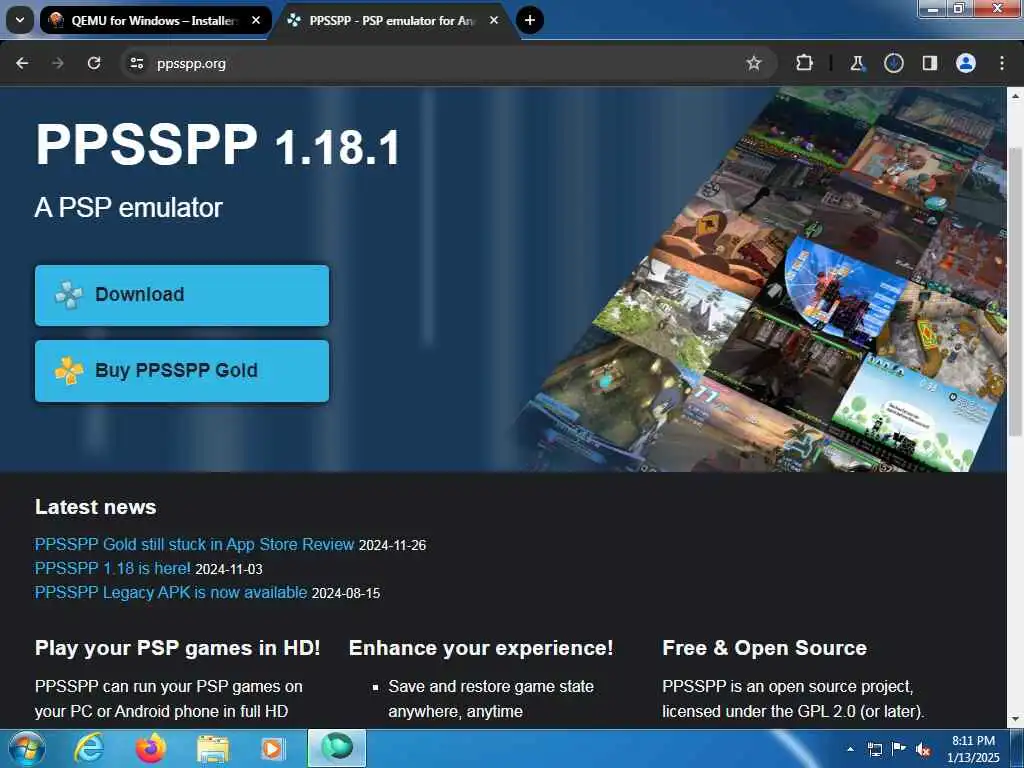Open Windows Explorer folder in taskbar
Viewport: 1024px width, 768px height.
click(213, 749)
